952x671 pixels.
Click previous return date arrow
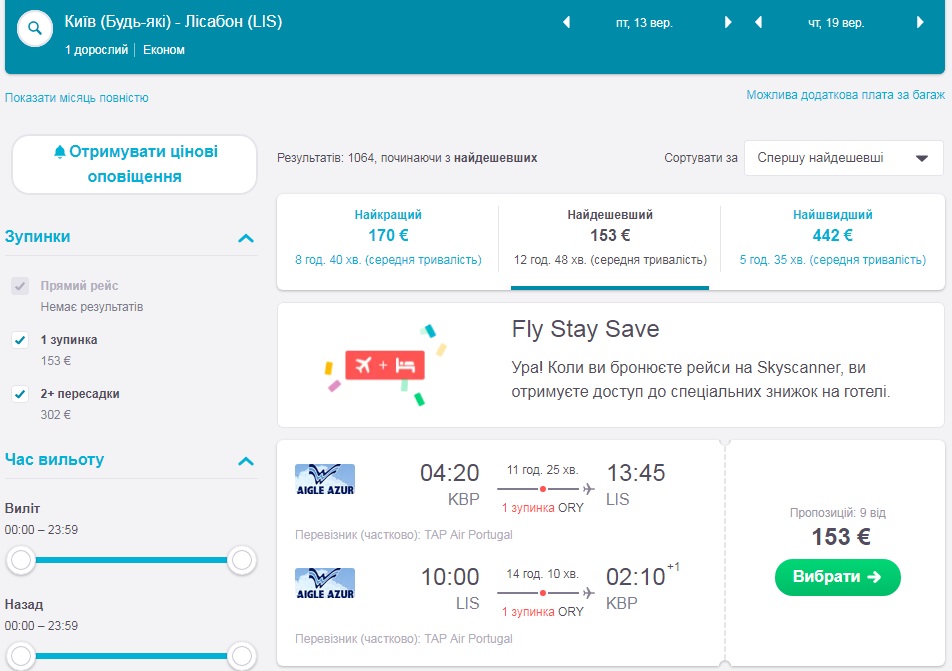click(x=759, y=22)
